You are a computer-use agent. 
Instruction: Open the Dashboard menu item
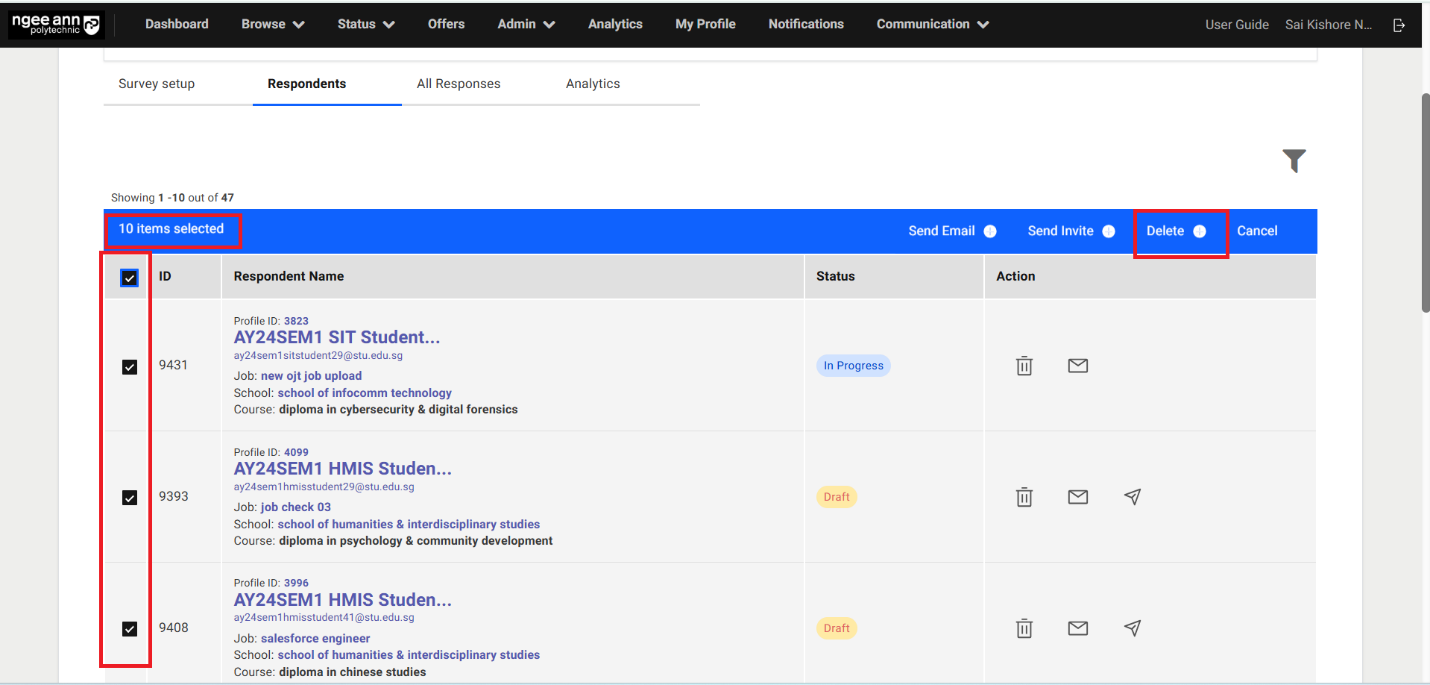pyautogui.click(x=177, y=24)
